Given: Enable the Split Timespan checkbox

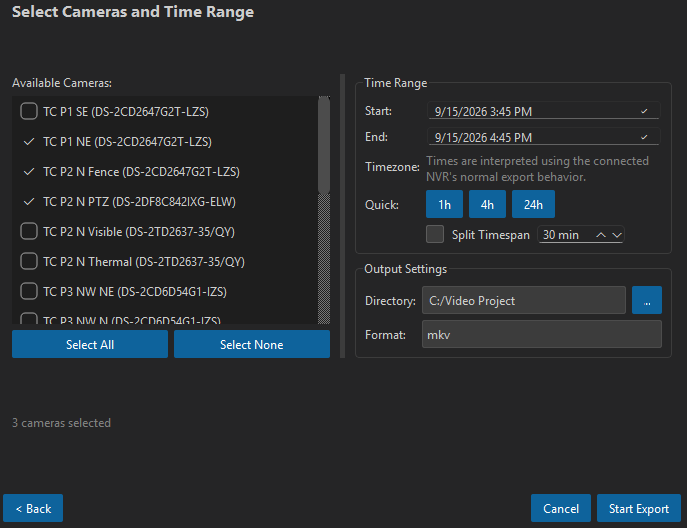Looking at the screenshot, I should pos(435,234).
